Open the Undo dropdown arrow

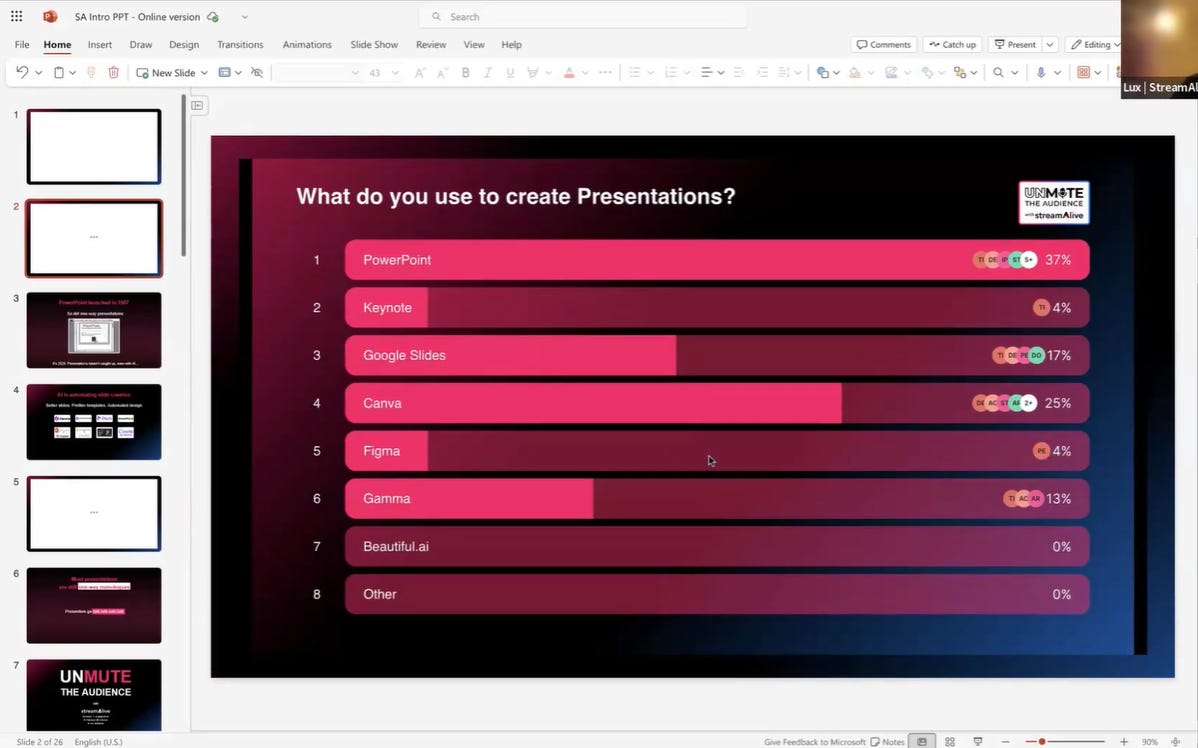pos(38,73)
